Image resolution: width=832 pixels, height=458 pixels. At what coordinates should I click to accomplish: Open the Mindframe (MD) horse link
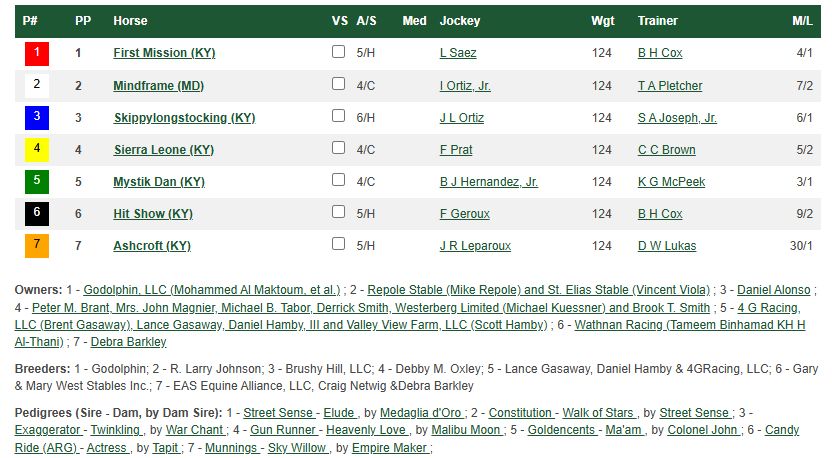159,85
